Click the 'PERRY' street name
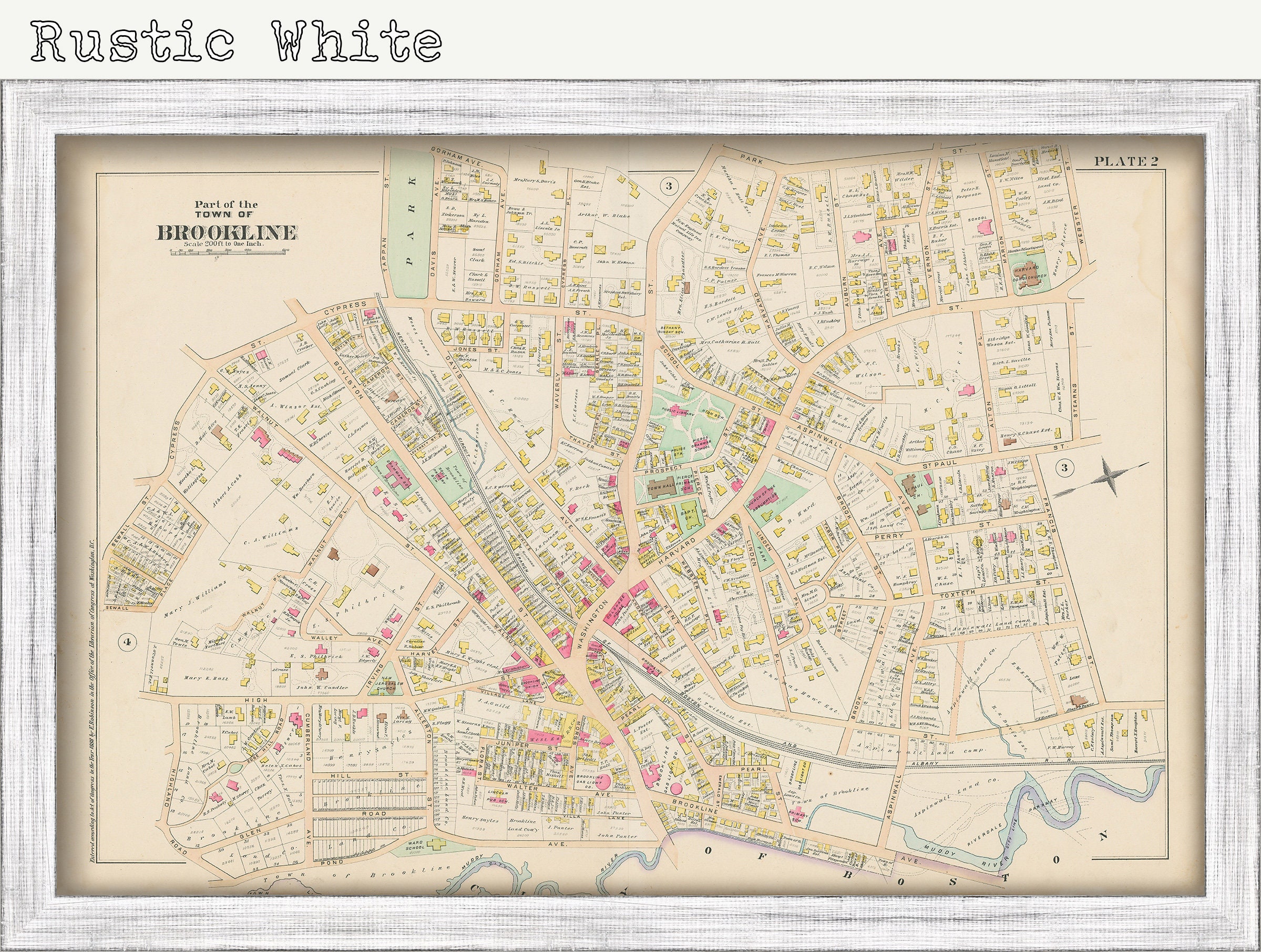 (x=888, y=536)
